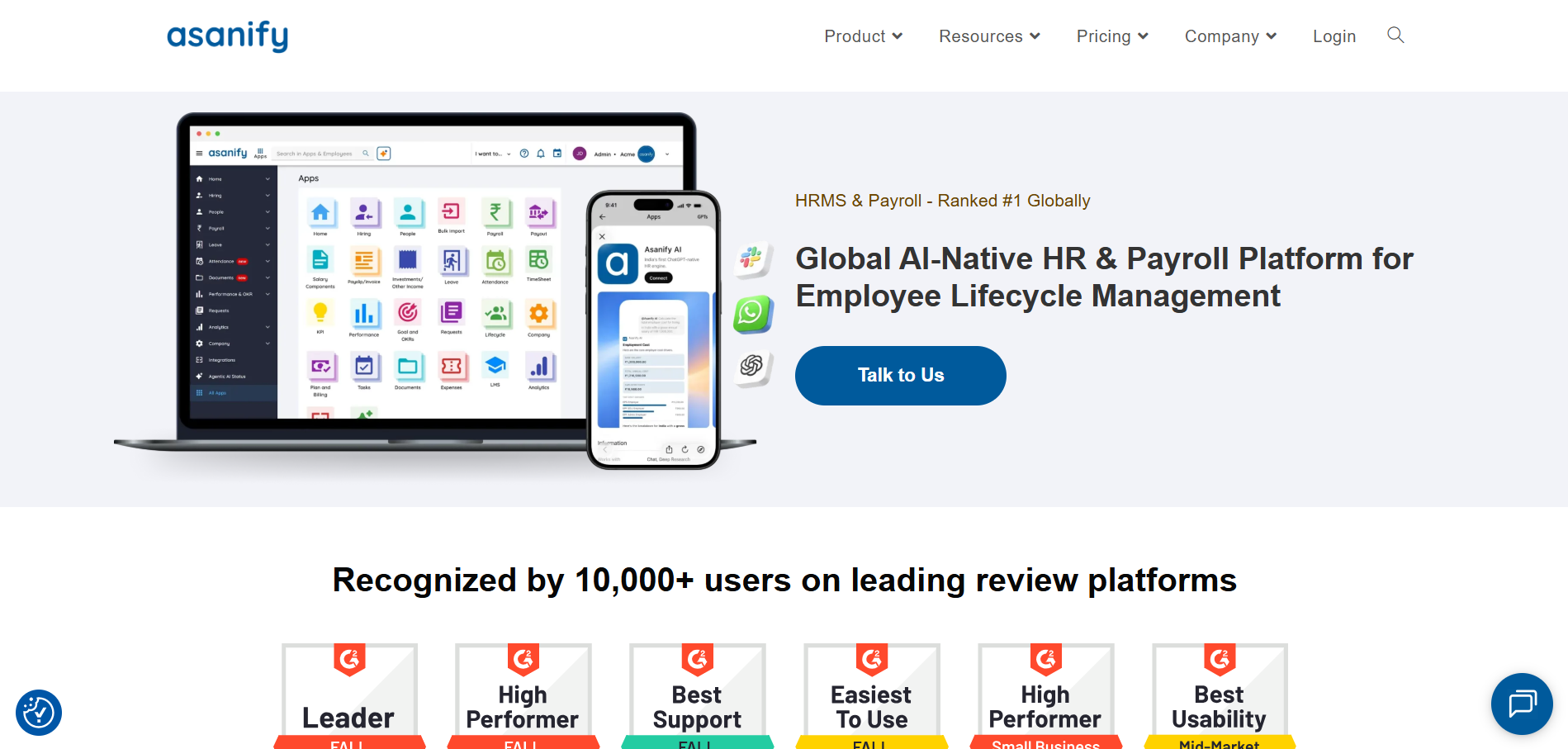
Task: Click the Performance chart app icon
Action: (364, 313)
